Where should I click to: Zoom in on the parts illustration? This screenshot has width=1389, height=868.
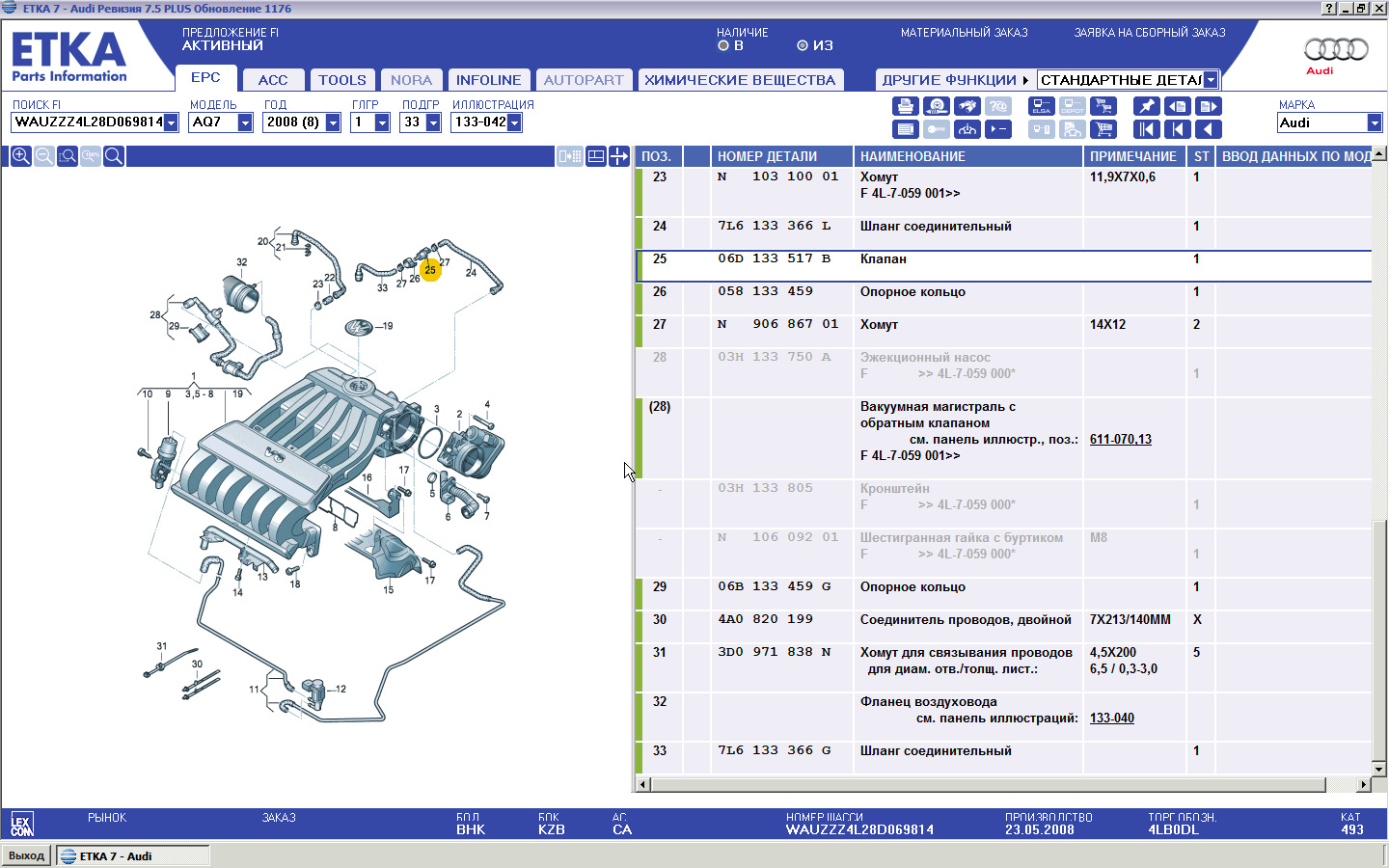tap(20, 156)
